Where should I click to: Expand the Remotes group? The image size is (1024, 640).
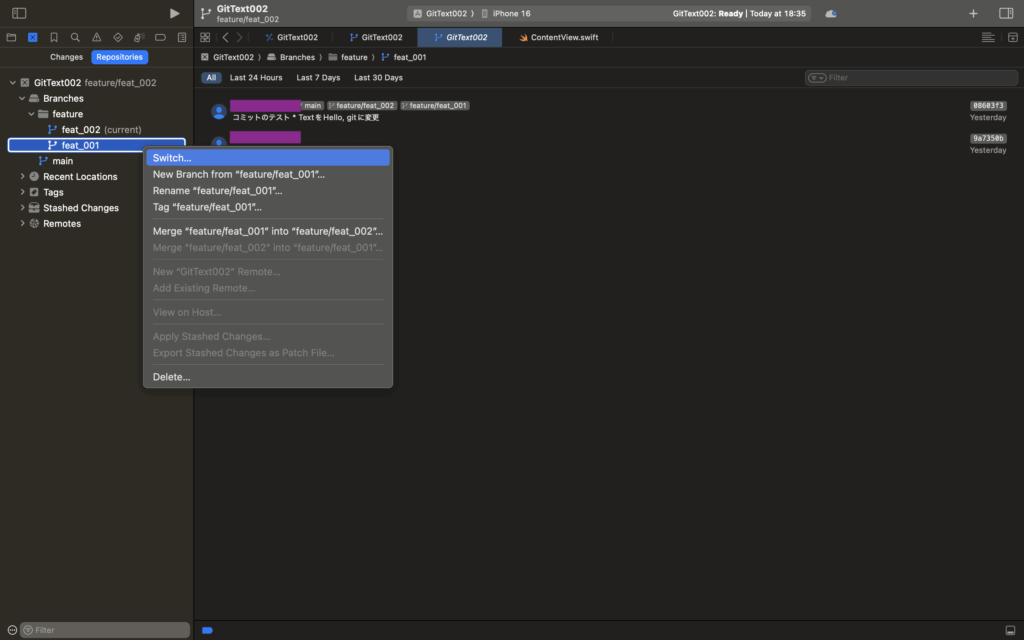tap(22, 223)
